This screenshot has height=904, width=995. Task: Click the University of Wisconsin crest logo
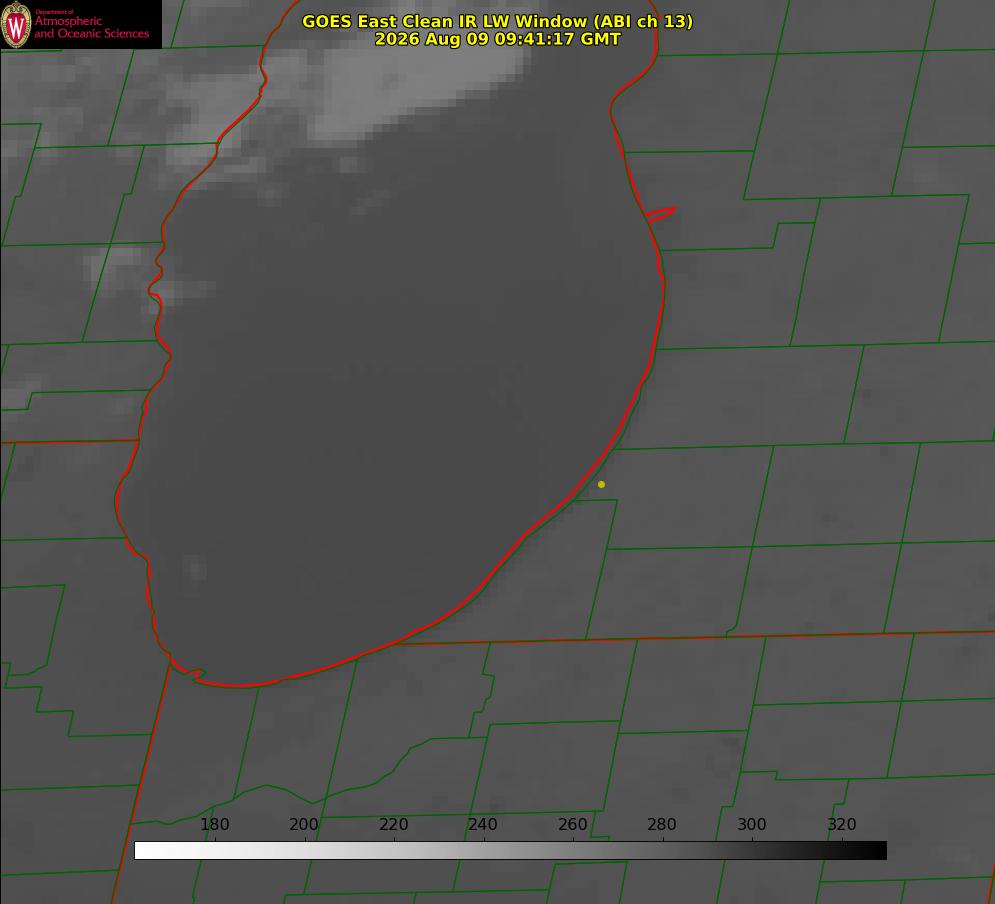pos(16,24)
